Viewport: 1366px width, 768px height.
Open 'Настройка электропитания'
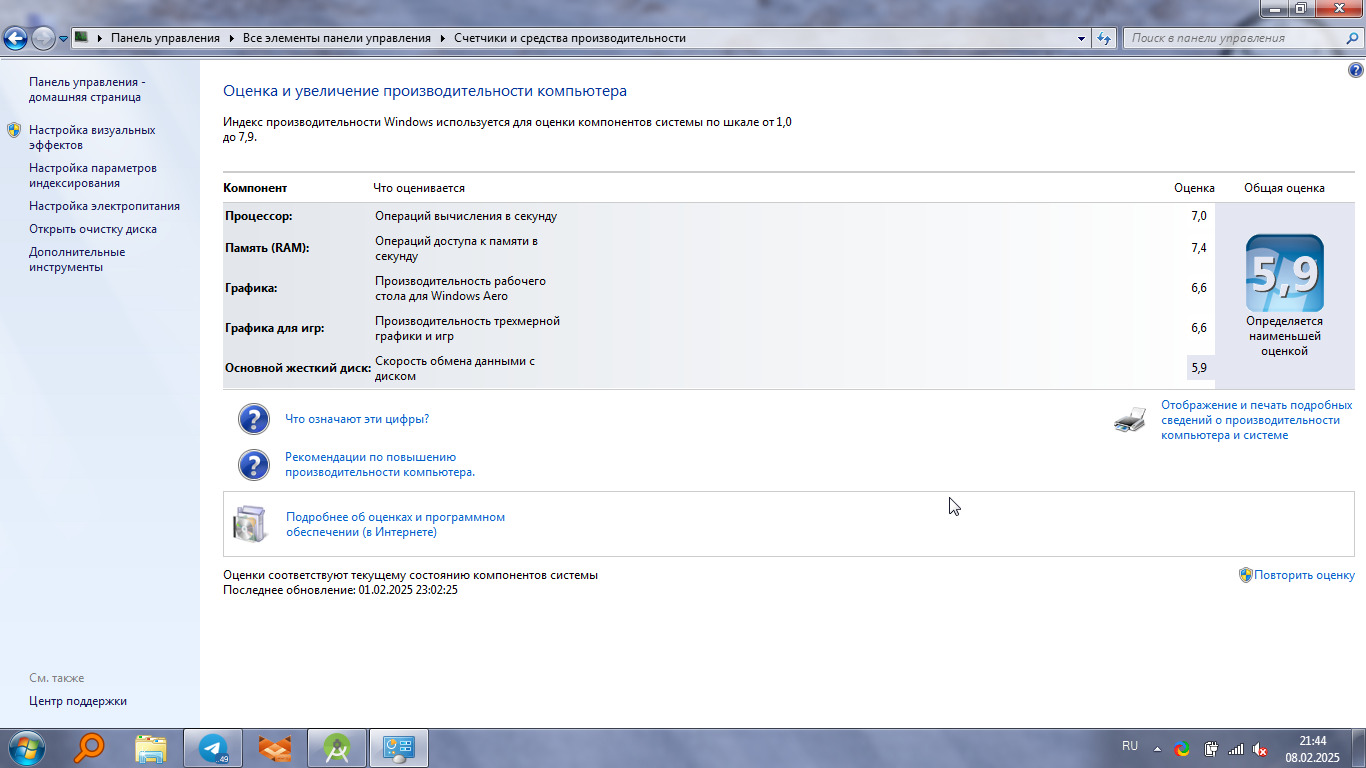pyautogui.click(x=104, y=206)
